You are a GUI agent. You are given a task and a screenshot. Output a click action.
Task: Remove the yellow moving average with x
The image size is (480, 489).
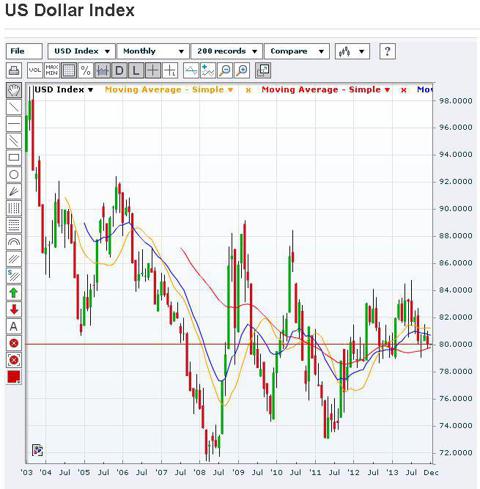point(248,90)
